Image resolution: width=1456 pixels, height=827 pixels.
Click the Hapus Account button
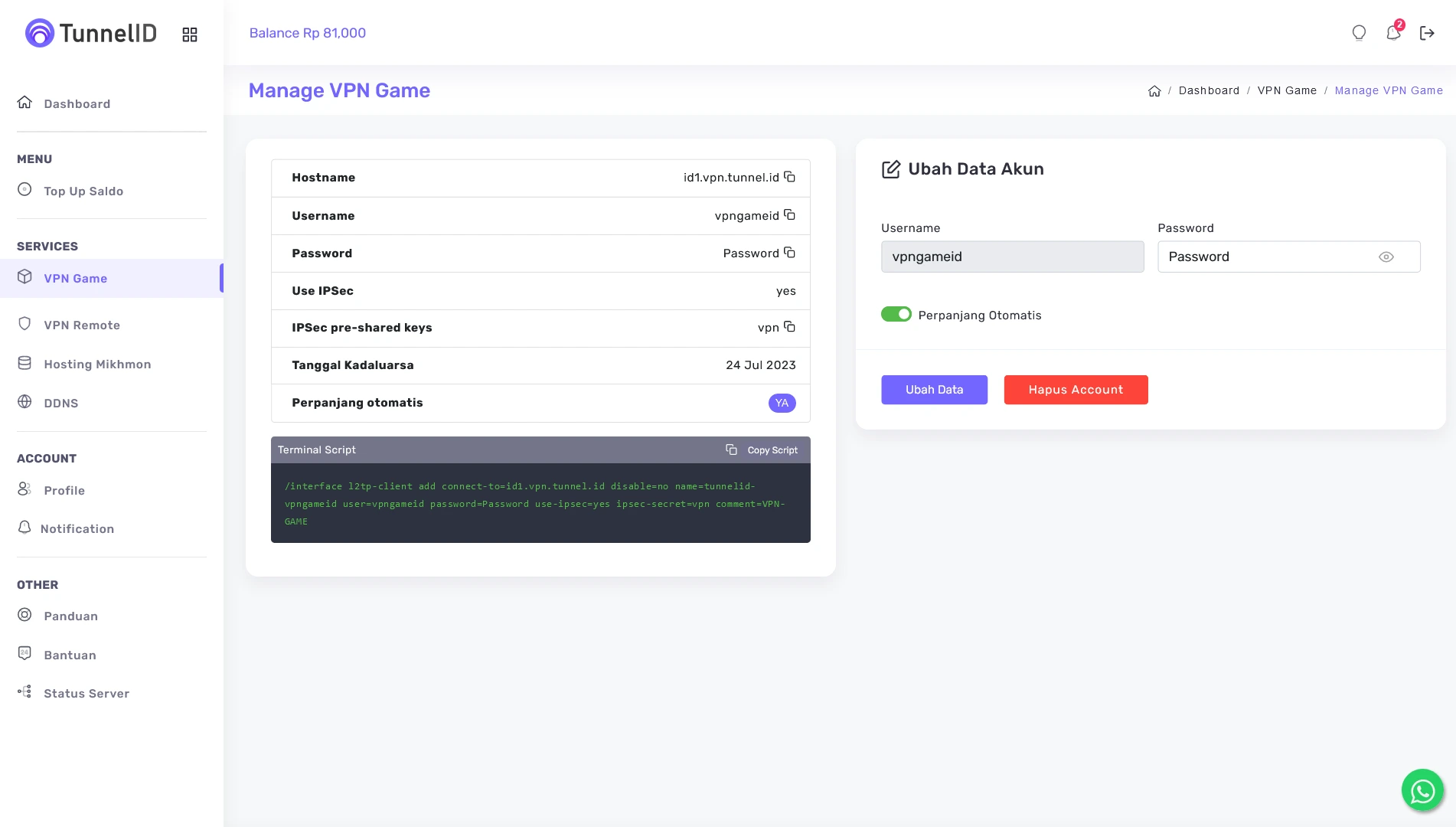click(1076, 390)
